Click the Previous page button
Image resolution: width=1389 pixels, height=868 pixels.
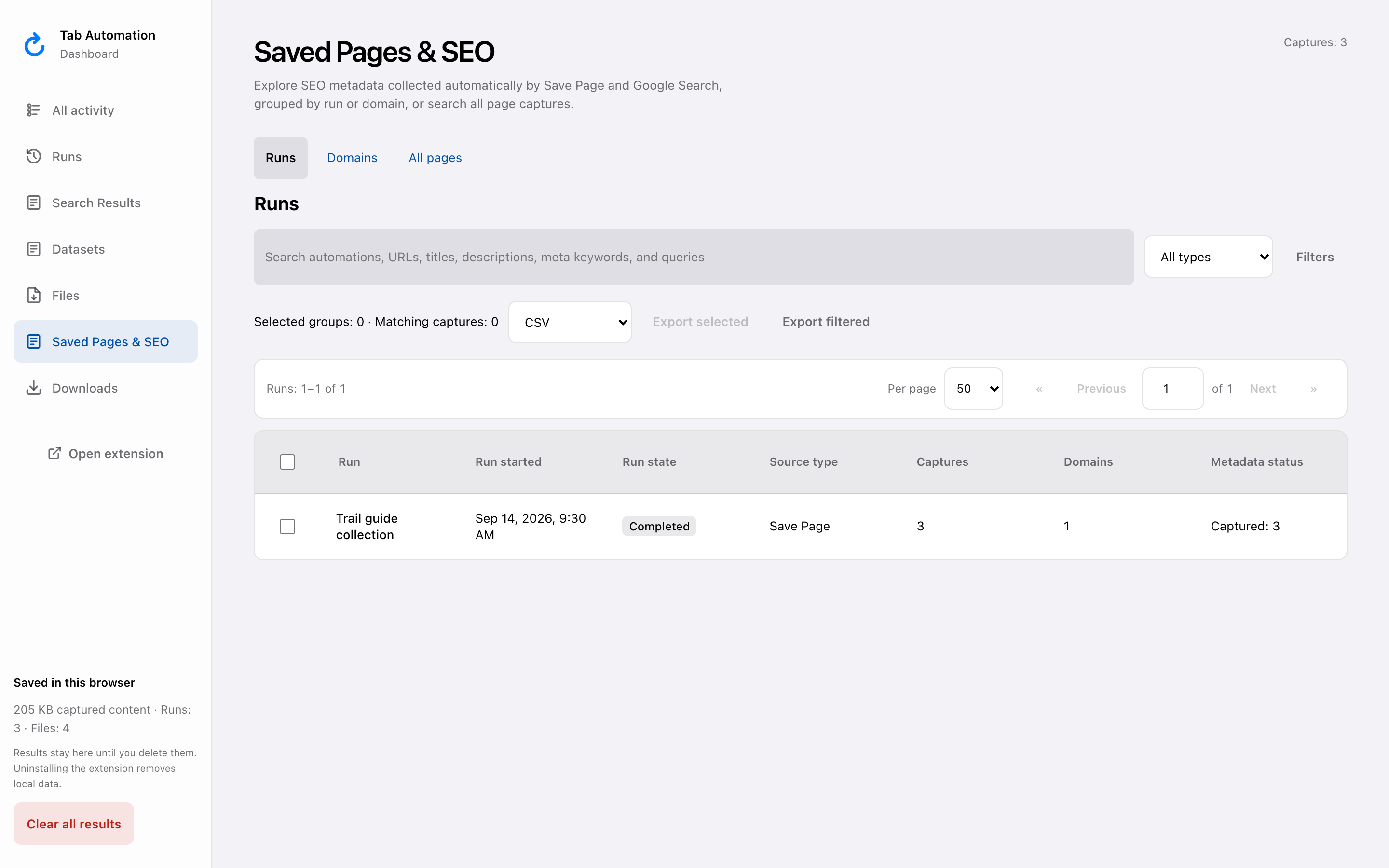[x=1101, y=389]
